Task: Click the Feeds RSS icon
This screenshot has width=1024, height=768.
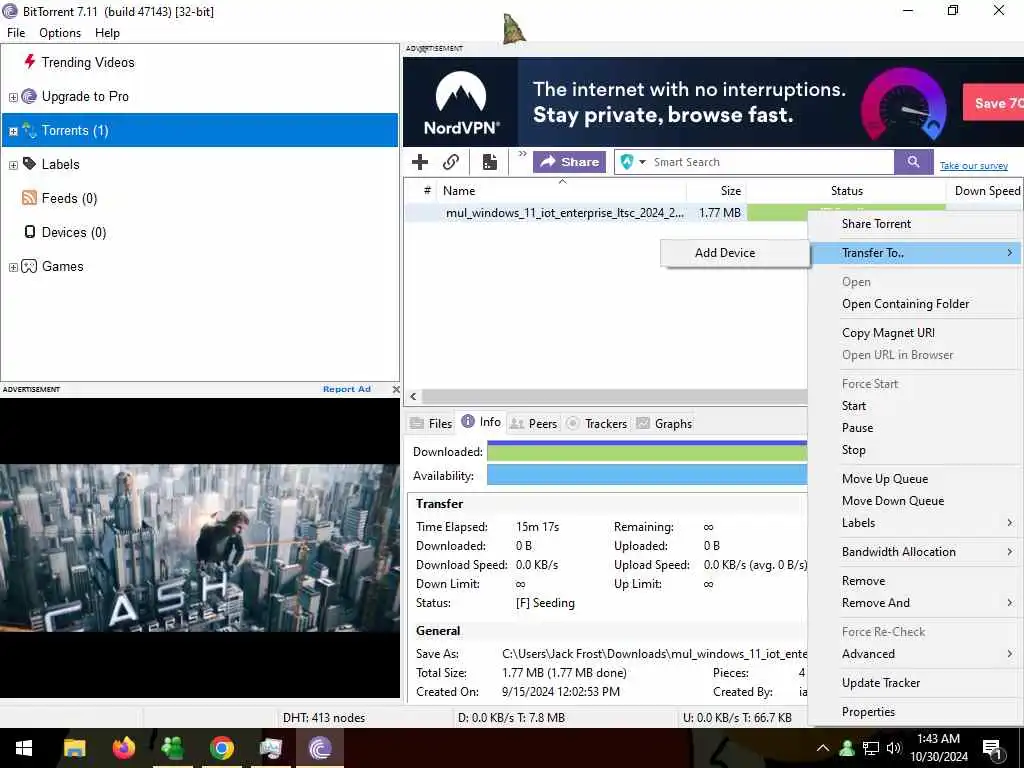Action: coord(29,198)
